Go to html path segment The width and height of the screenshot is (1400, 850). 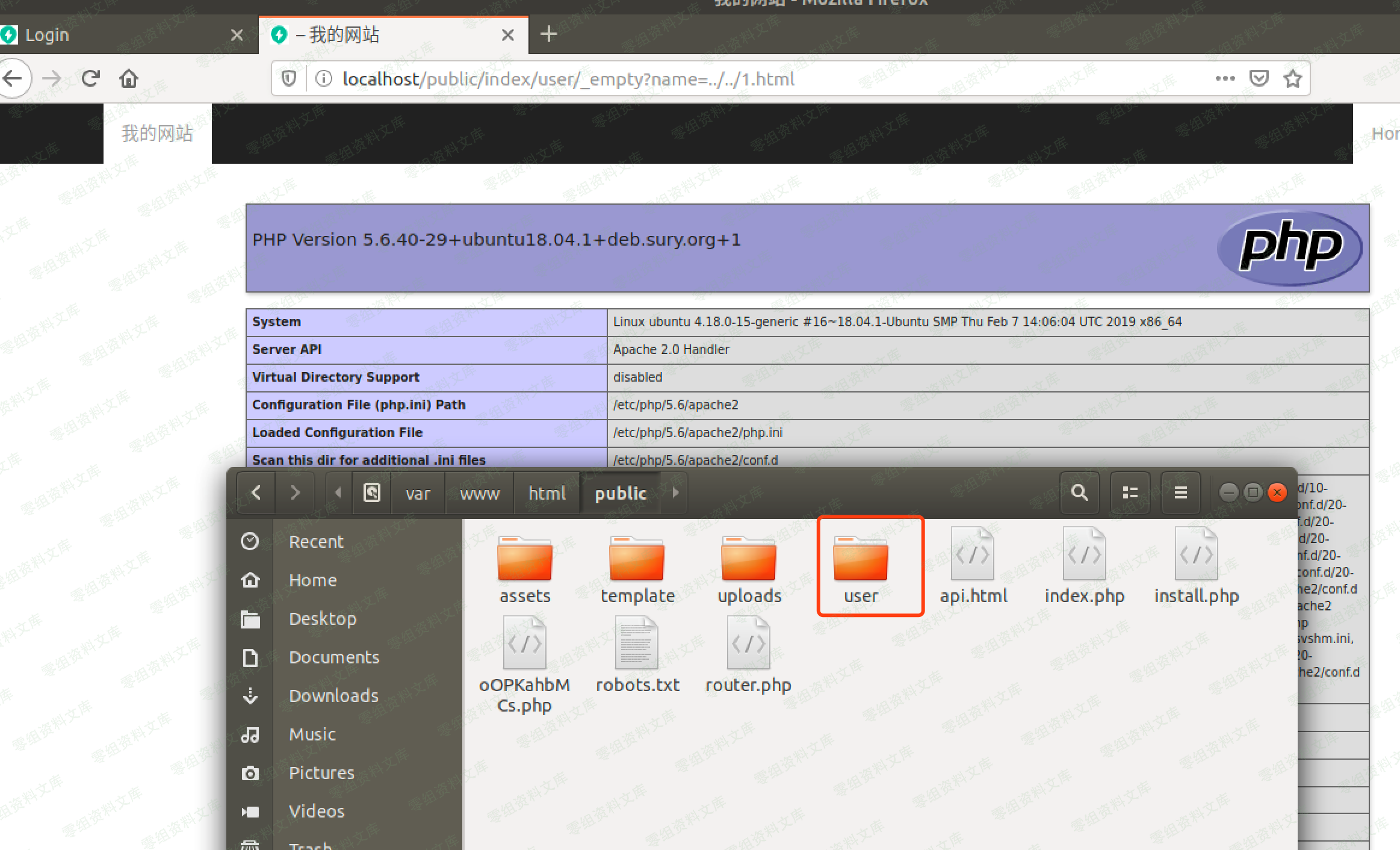[547, 494]
